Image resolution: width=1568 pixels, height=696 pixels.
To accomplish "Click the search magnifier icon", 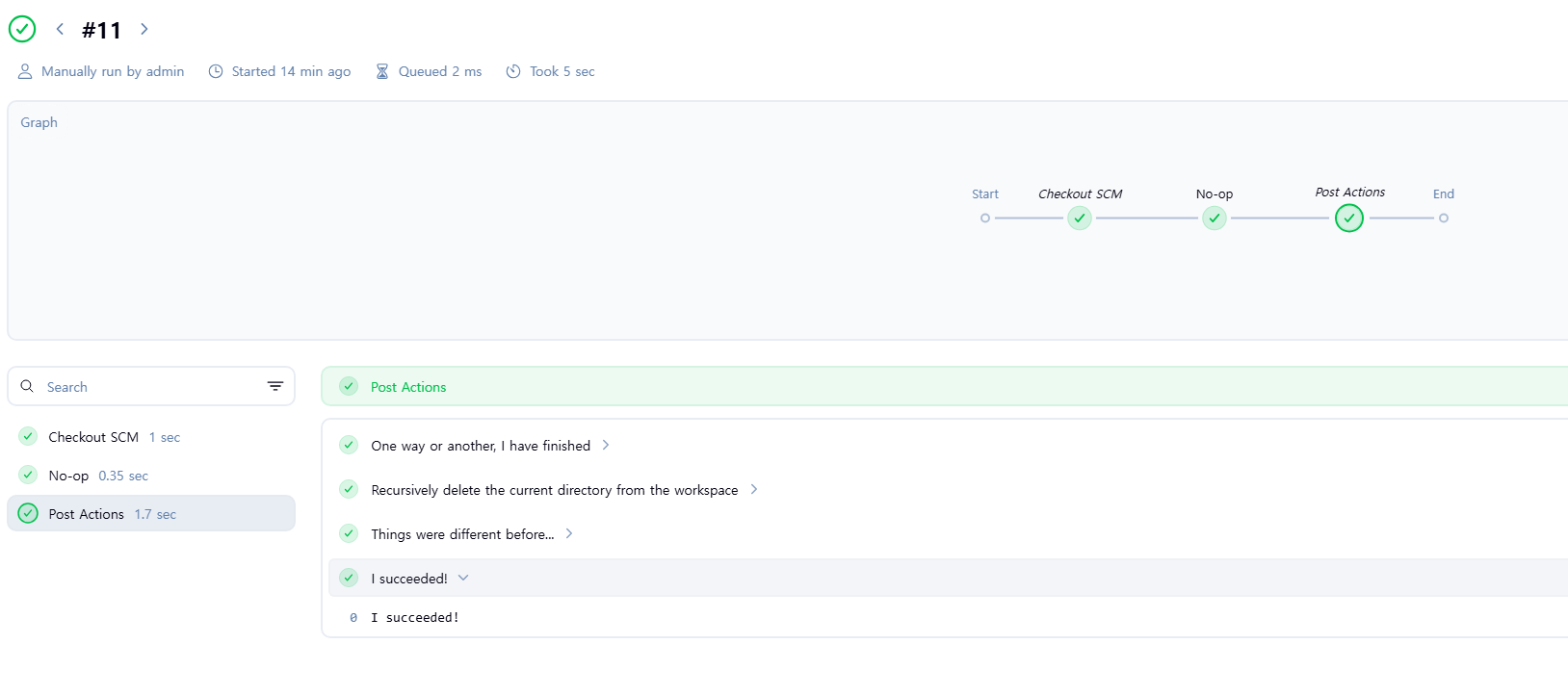I will coord(27,386).
